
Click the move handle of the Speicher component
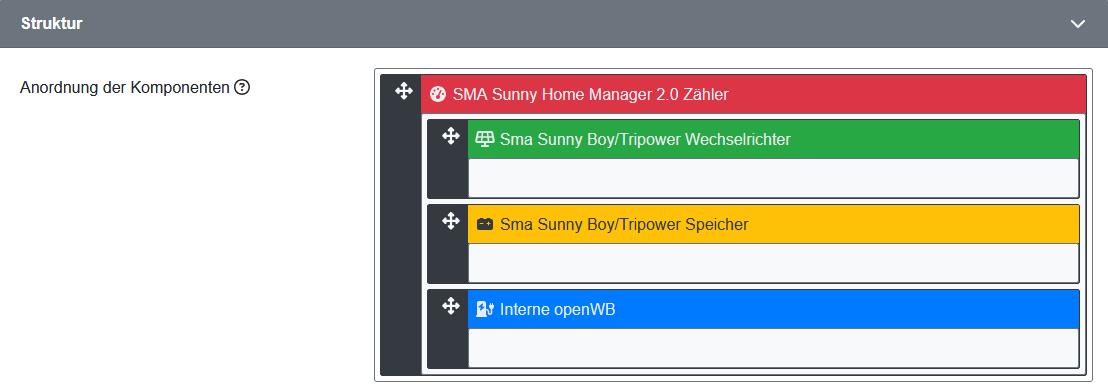(x=451, y=221)
